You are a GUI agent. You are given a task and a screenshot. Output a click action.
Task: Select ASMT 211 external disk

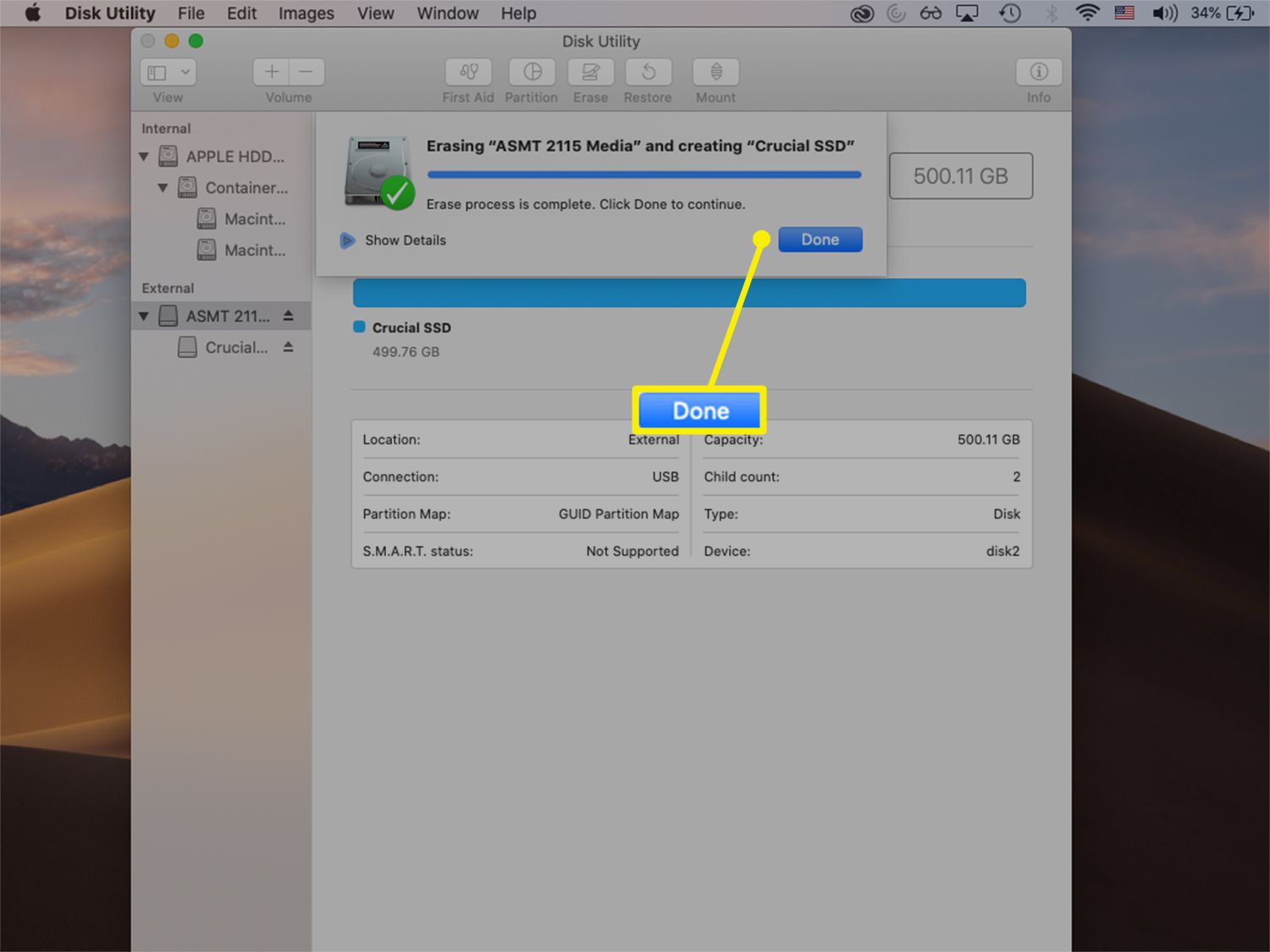click(x=220, y=316)
